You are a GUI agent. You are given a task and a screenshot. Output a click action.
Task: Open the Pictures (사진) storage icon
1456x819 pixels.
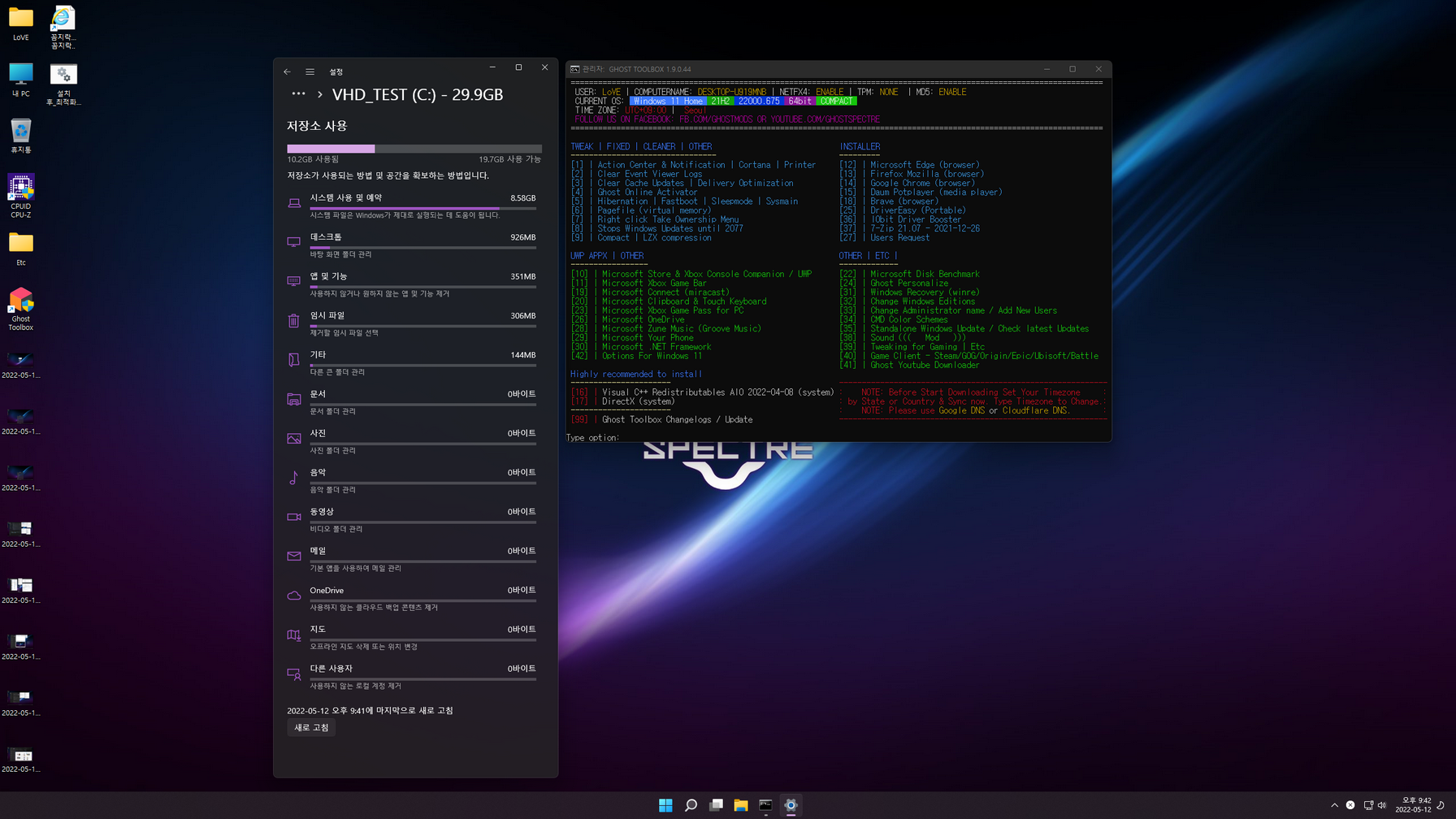pos(294,439)
